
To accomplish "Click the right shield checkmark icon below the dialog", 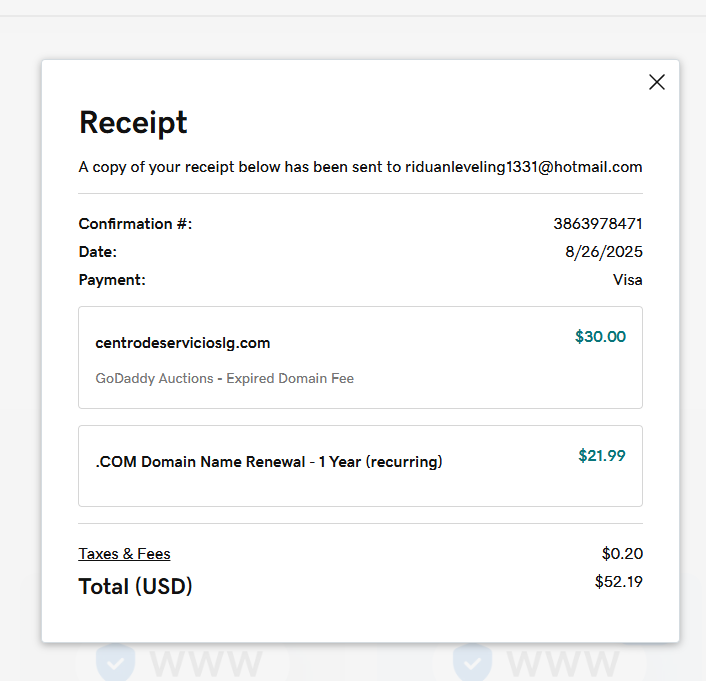I will (x=472, y=662).
